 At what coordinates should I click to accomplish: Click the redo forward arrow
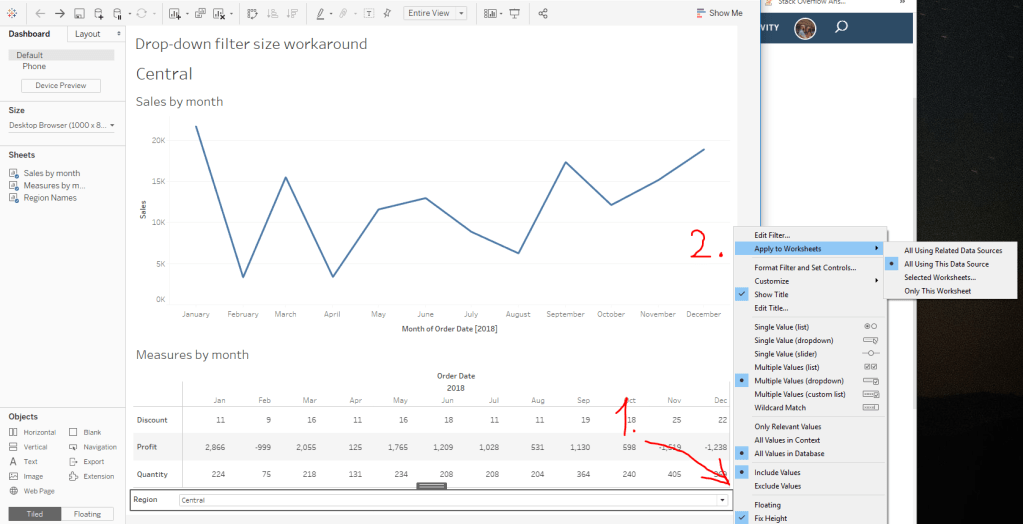pyautogui.click(x=60, y=14)
